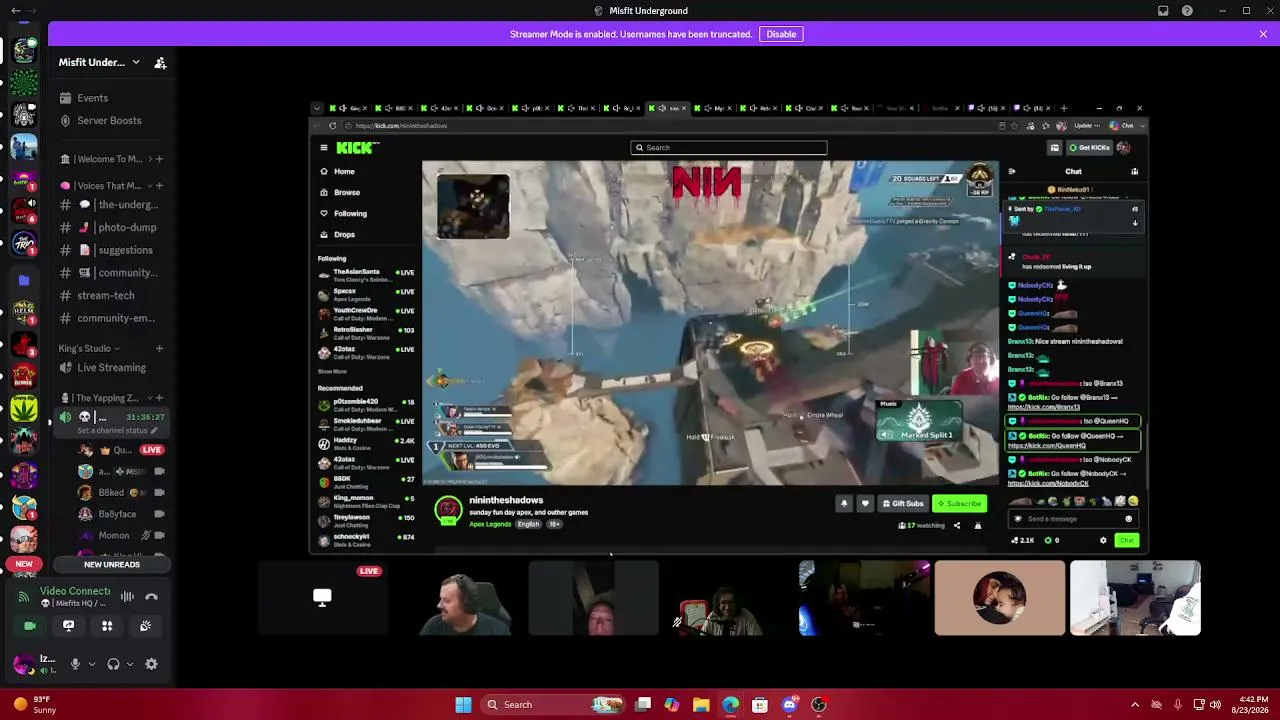This screenshot has height=720, width=1280.
Task: Mute your microphone in user panel
Action: (74, 664)
